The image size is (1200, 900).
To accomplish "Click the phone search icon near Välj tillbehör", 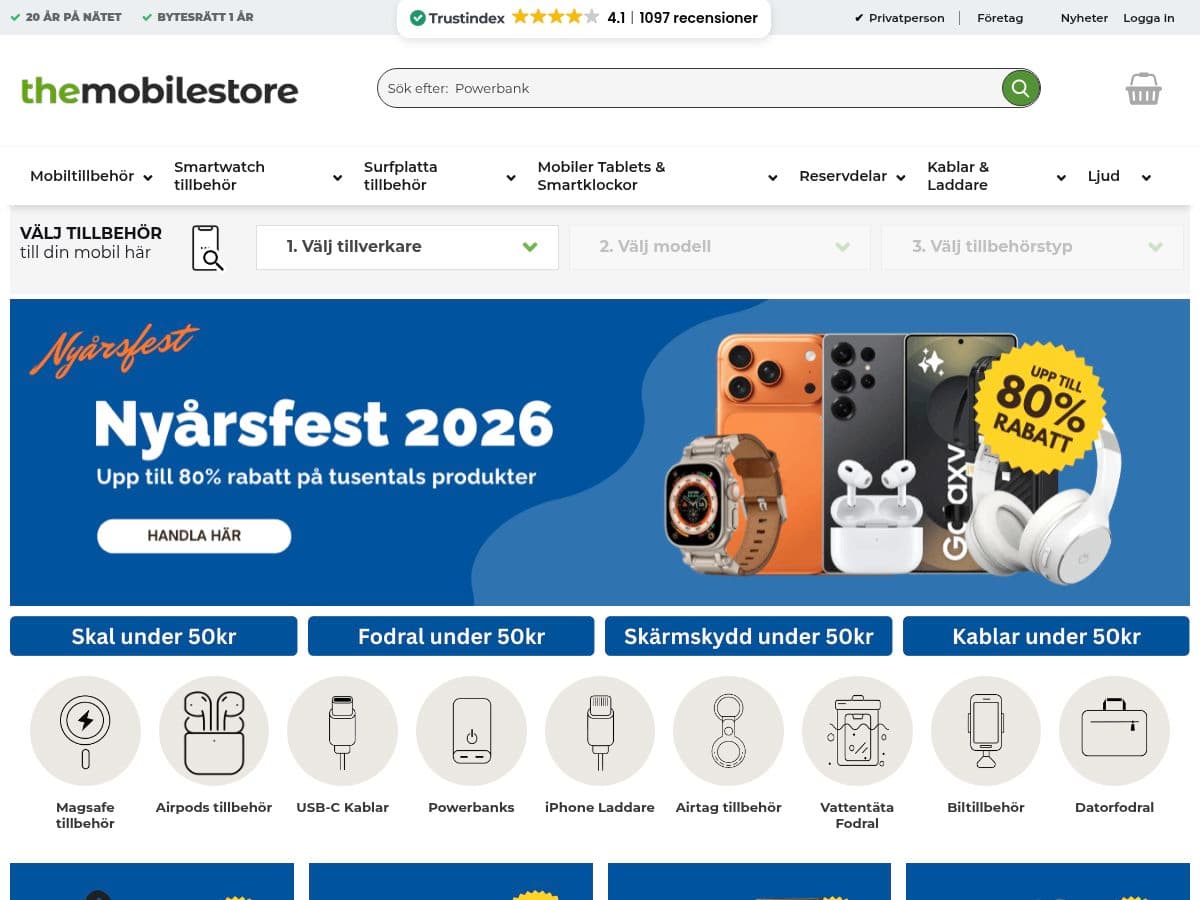I will 207,248.
